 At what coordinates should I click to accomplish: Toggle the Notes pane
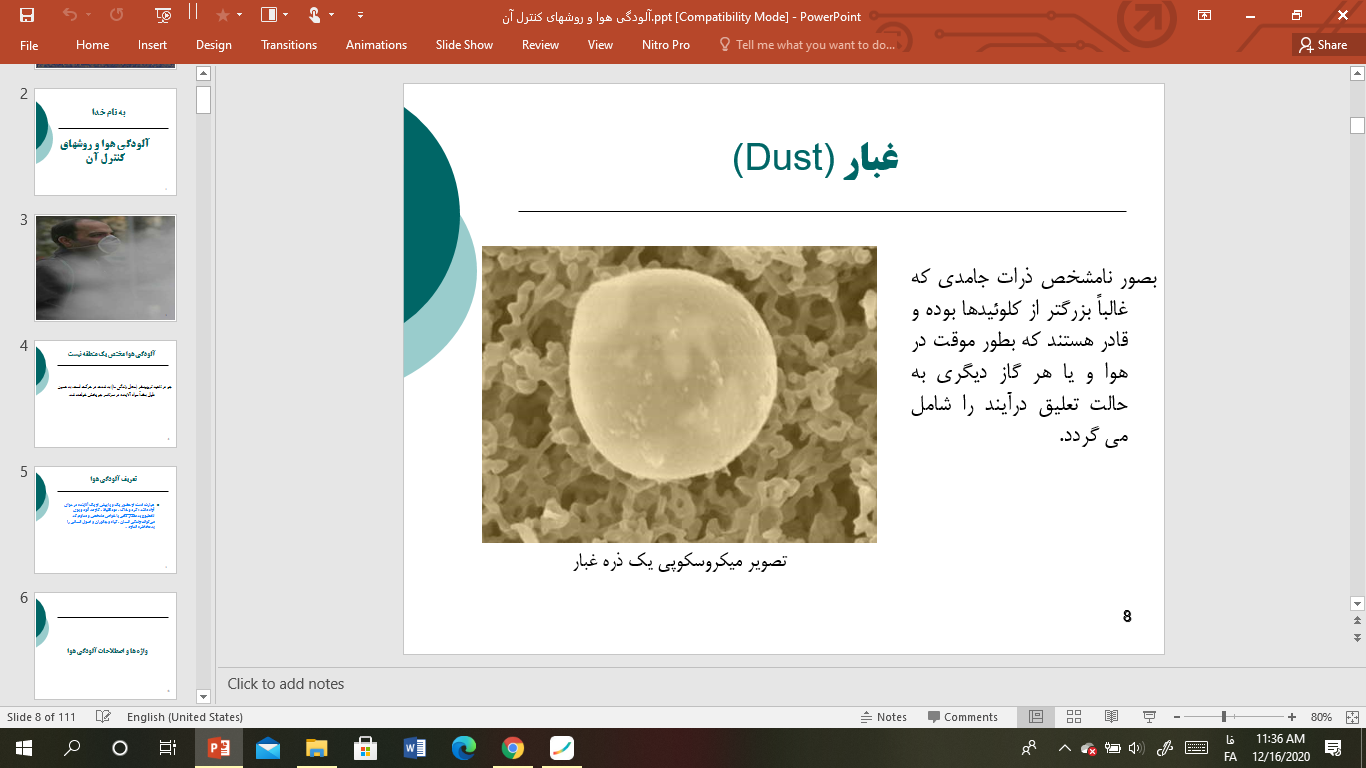[x=884, y=717]
